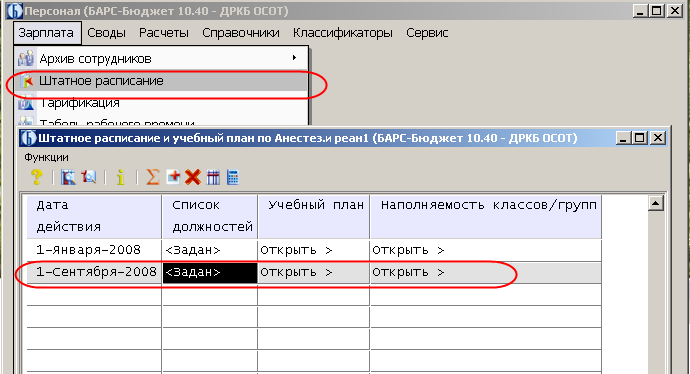Open Наполняемость классов/групп for 1-Января-2008

coord(486,250)
